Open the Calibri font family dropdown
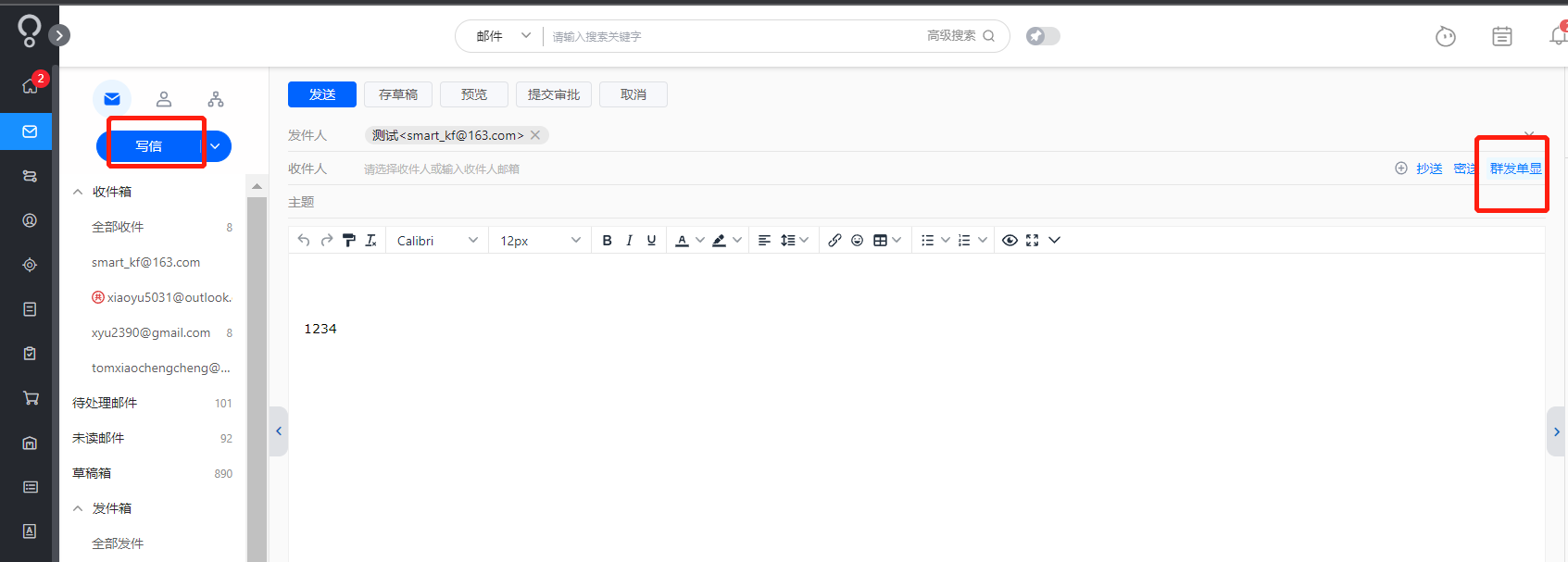The width and height of the screenshot is (1568, 562). coord(437,241)
